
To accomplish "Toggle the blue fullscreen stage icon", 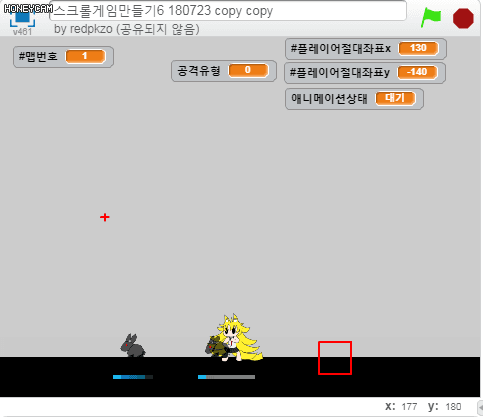I will [22, 18].
